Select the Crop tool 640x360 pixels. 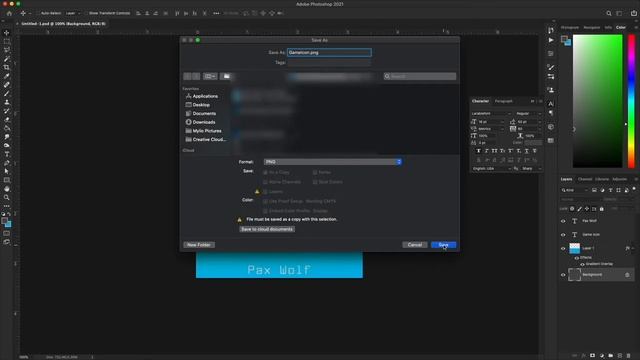click(x=7, y=67)
